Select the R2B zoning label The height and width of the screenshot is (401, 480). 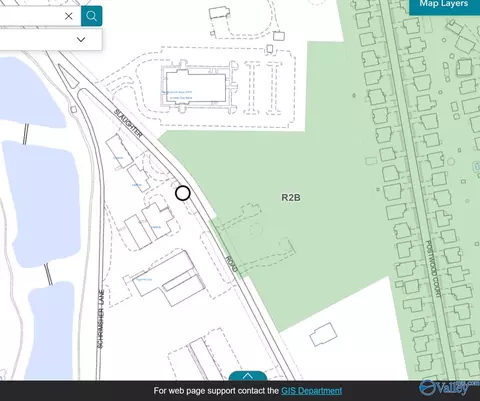[x=291, y=198]
